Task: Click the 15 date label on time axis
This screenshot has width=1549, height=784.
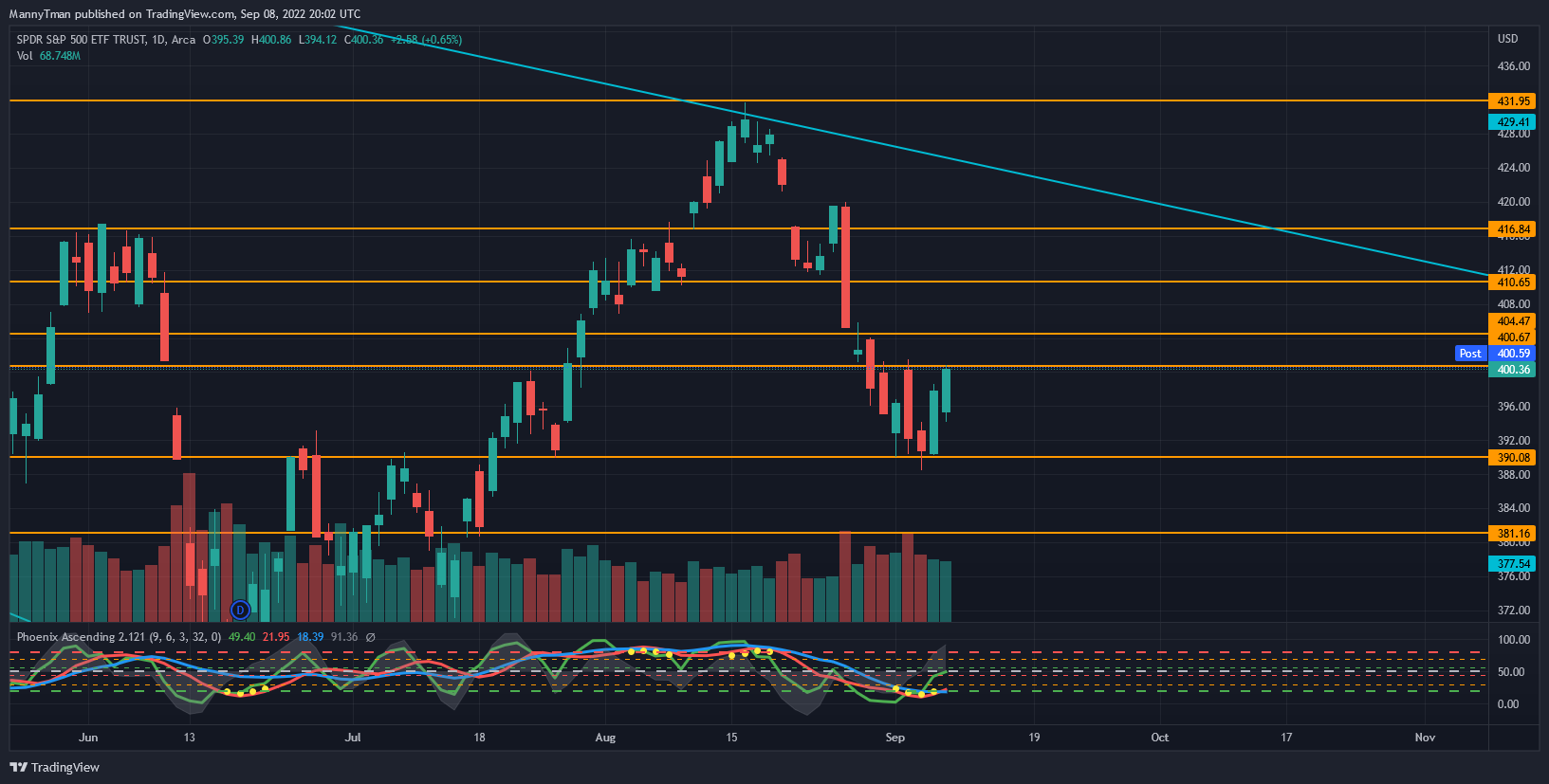Action: (731, 738)
